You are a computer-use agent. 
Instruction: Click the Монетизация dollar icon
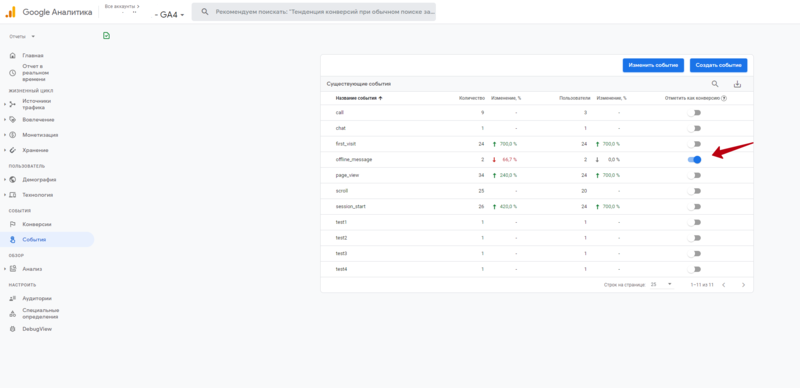click(13, 135)
